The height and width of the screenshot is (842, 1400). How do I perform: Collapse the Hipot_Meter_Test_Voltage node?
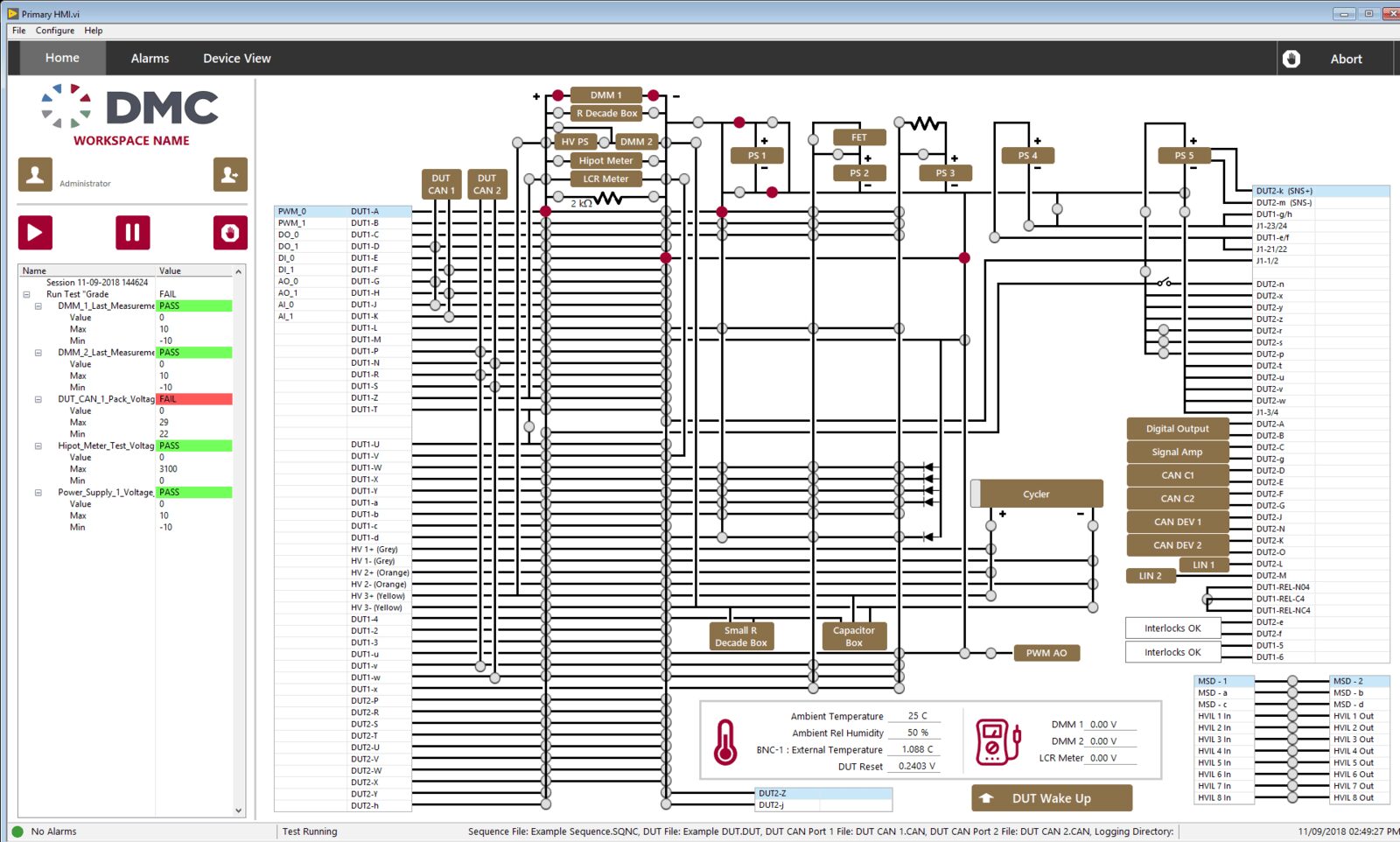38,446
